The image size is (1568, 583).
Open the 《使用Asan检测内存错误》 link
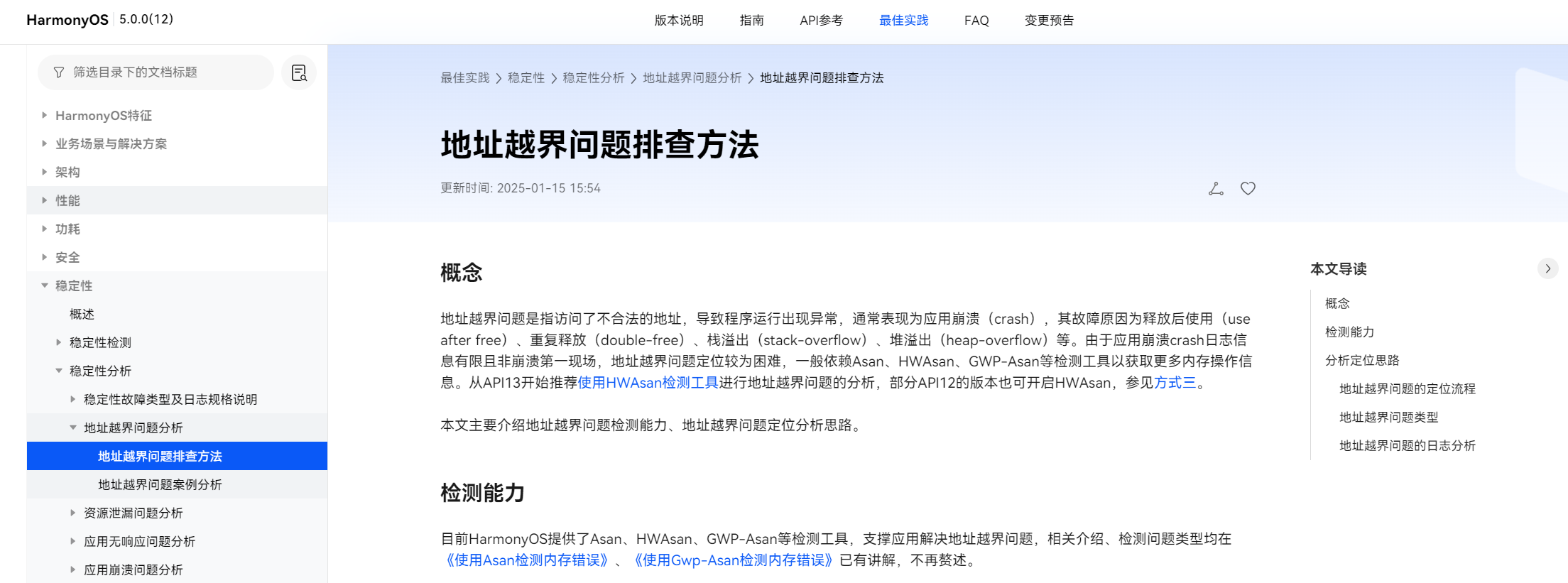(526, 560)
